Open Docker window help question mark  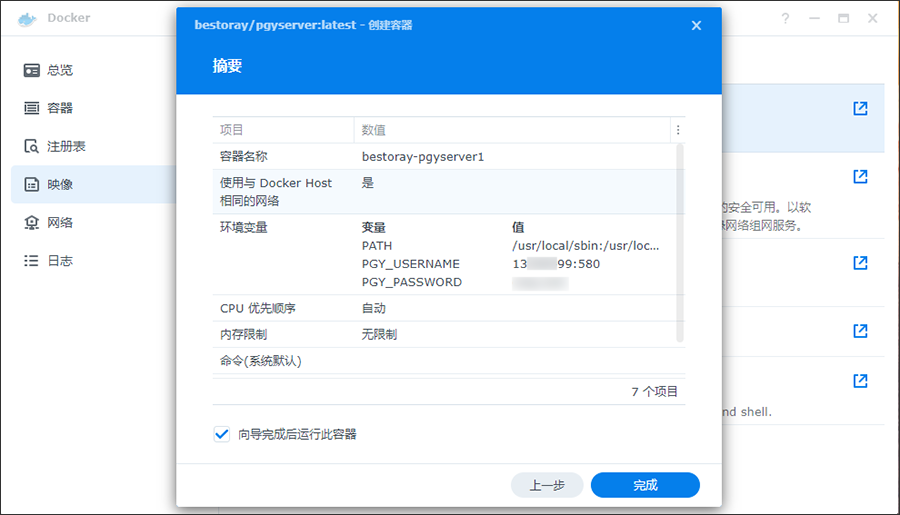(785, 18)
